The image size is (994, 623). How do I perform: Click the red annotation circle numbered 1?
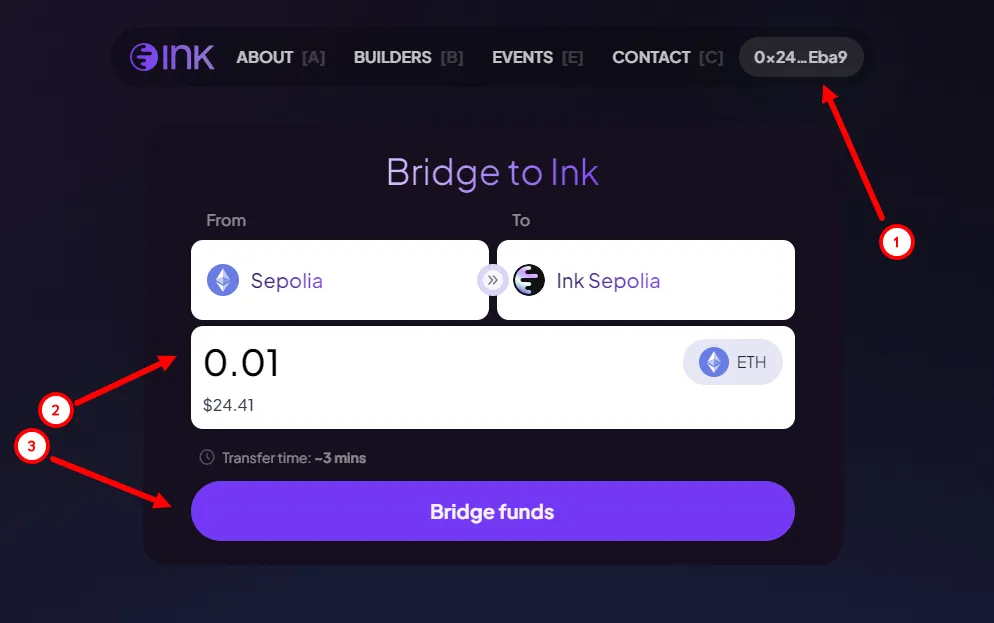pyautogui.click(x=896, y=242)
